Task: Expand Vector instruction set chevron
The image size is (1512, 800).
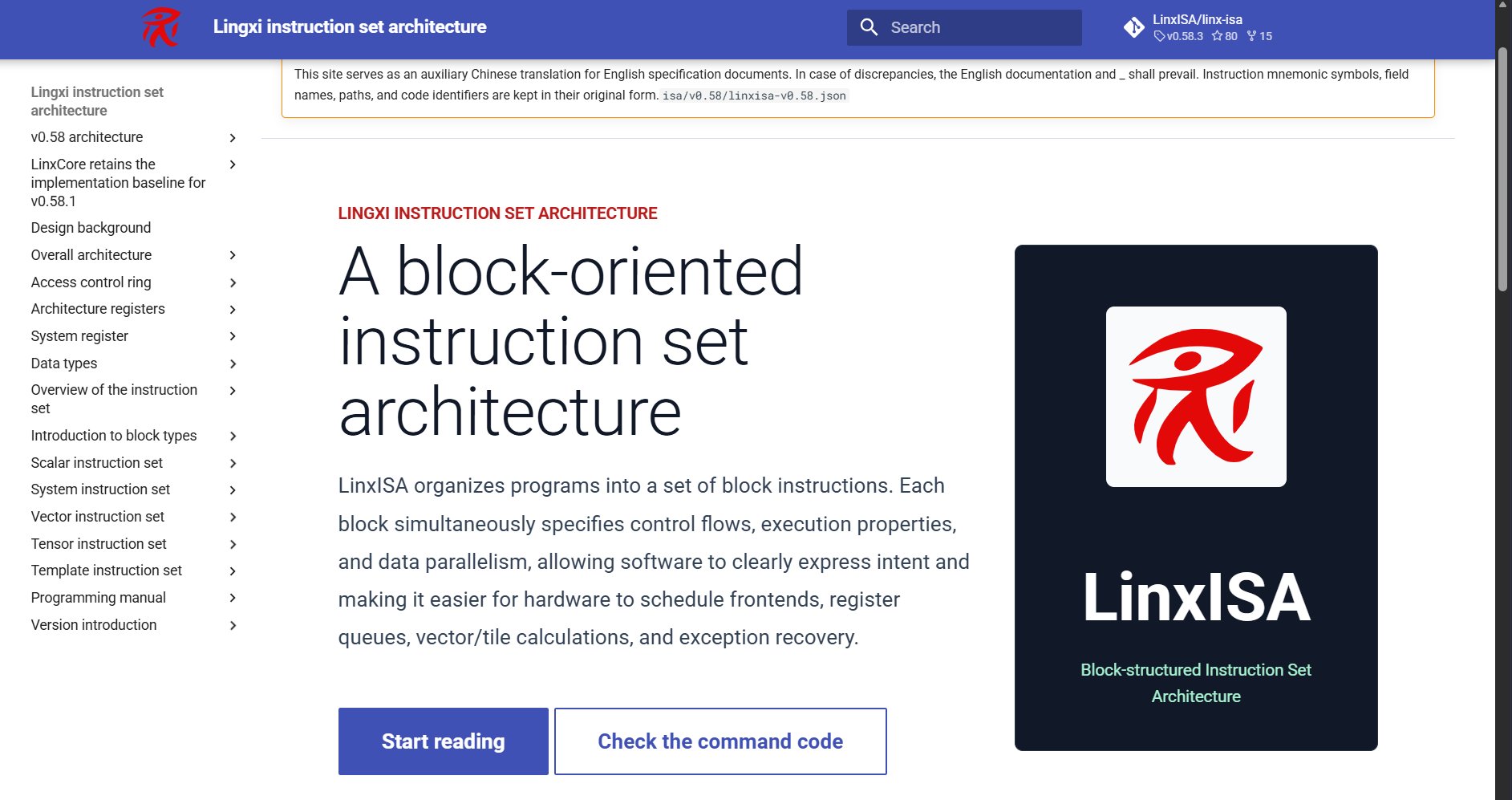Action: click(x=233, y=517)
